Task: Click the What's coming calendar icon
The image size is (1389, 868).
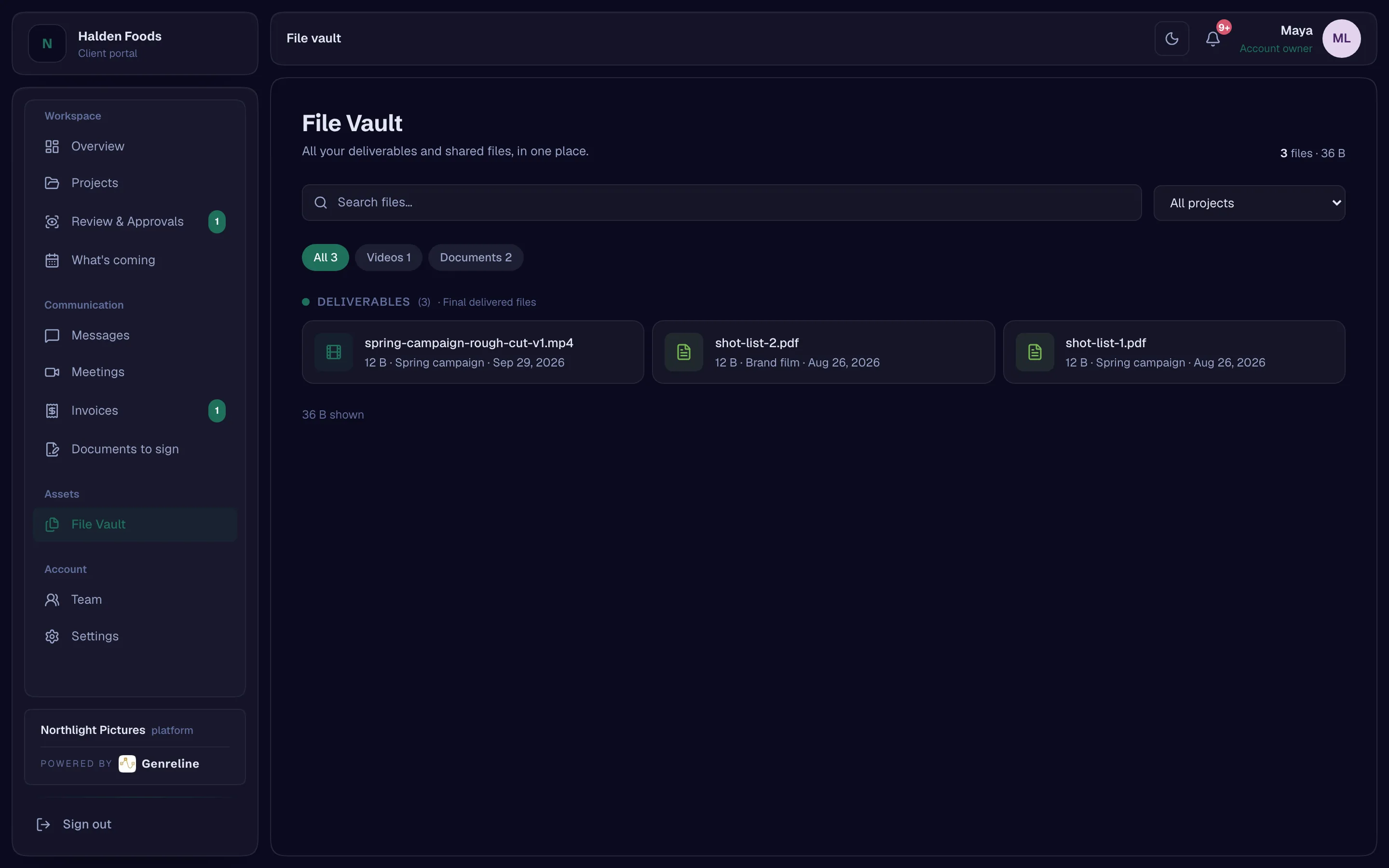Action: tap(52, 260)
